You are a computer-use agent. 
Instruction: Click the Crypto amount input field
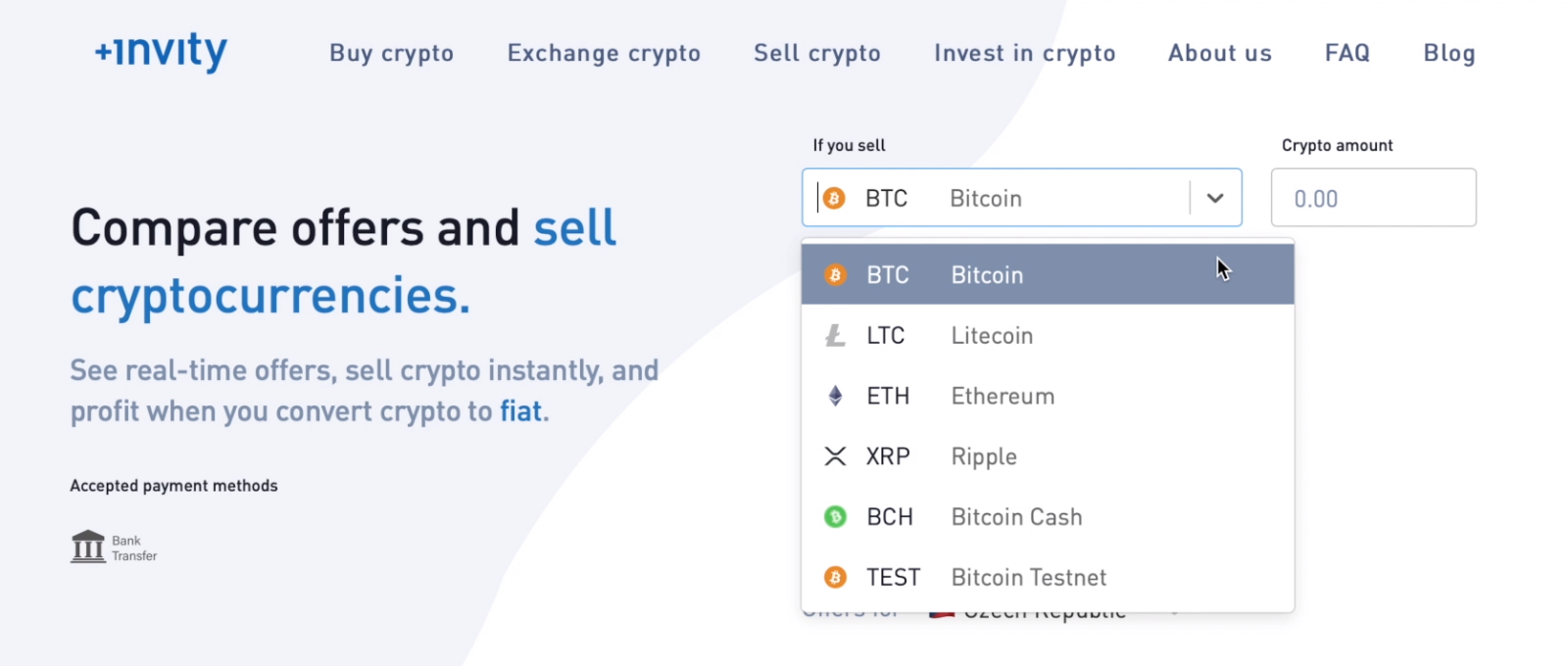(x=1372, y=197)
